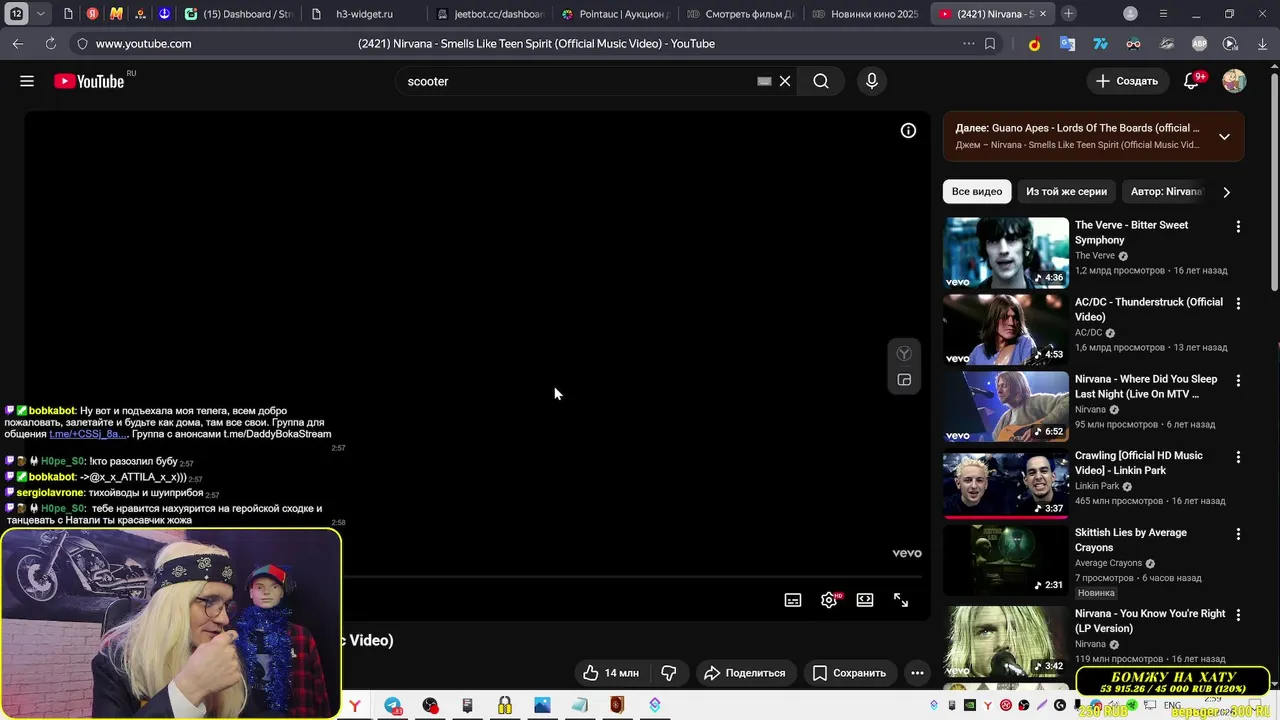Switch to the Pointauc Аукцион tab
The width and height of the screenshot is (1280, 720).
click(615, 14)
